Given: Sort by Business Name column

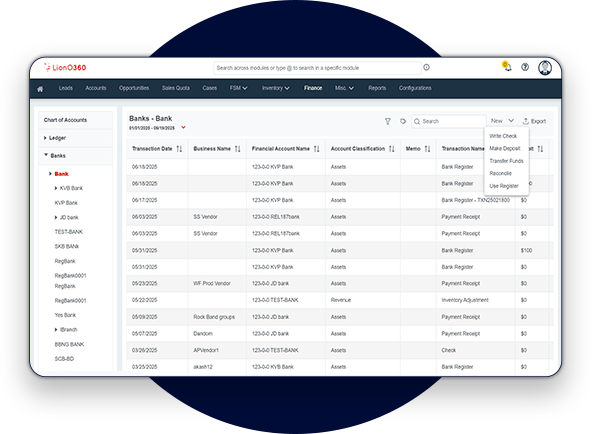Looking at the screenshot, I should (x=237, y=149).
